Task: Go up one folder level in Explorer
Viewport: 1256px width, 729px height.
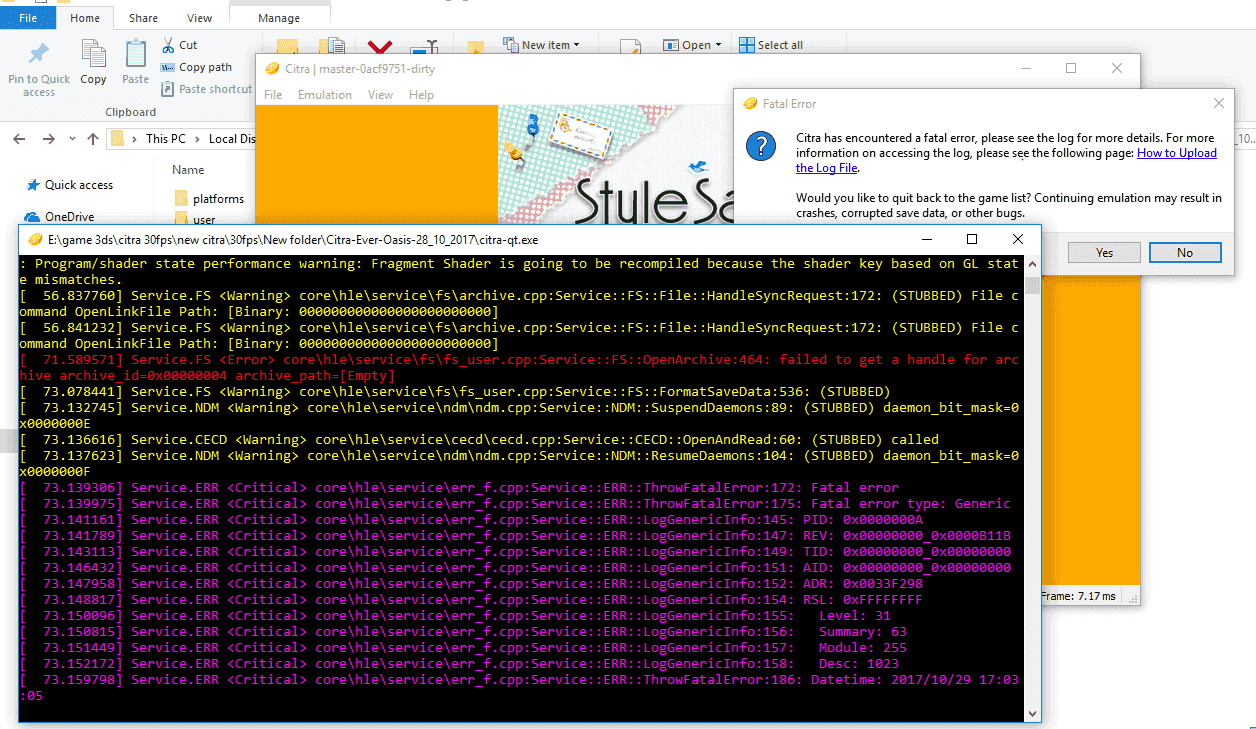Action: click(x=93, y=138)
